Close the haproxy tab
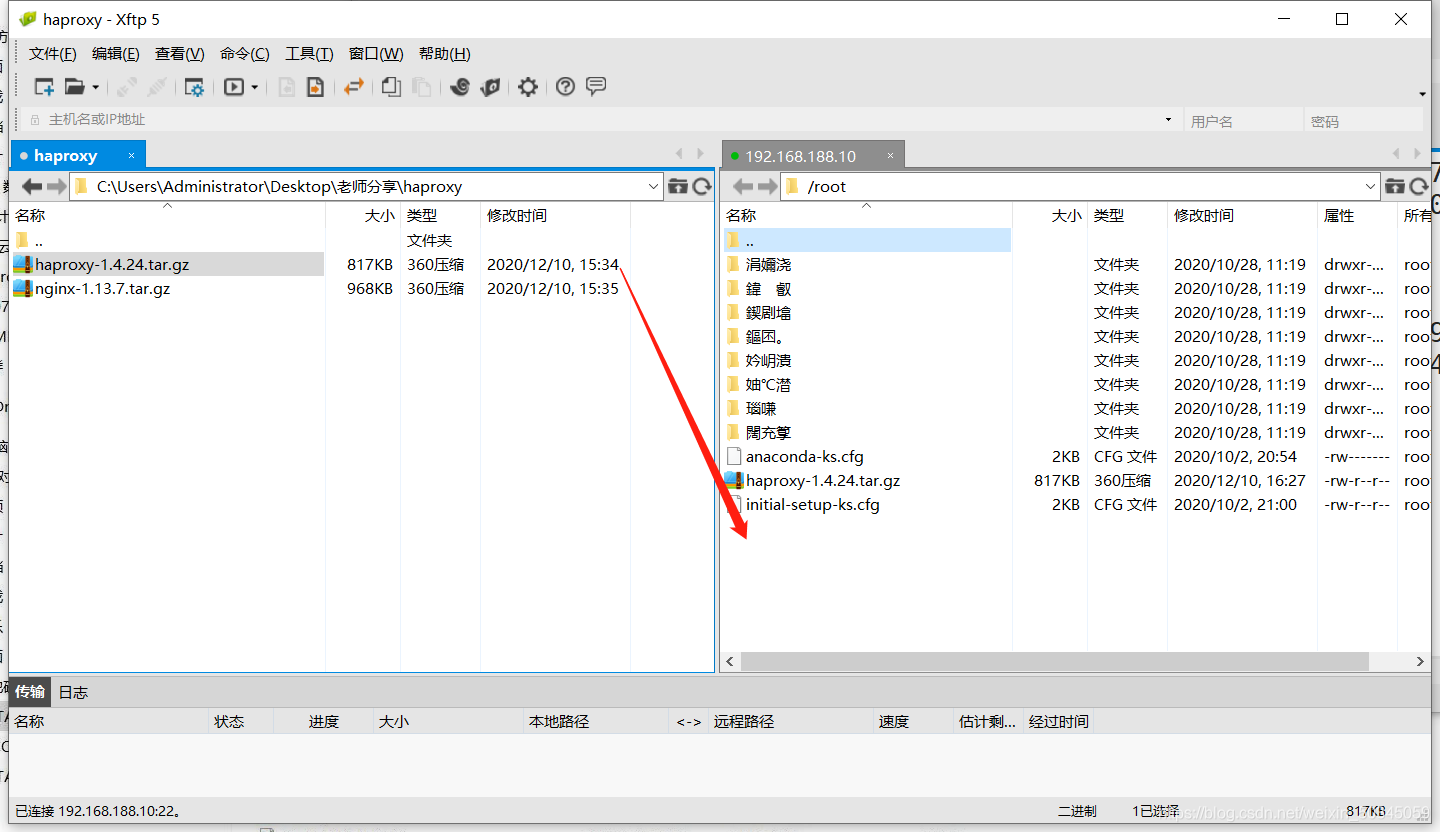Screen dimensions: 1440x832 (x=131, y=155)
